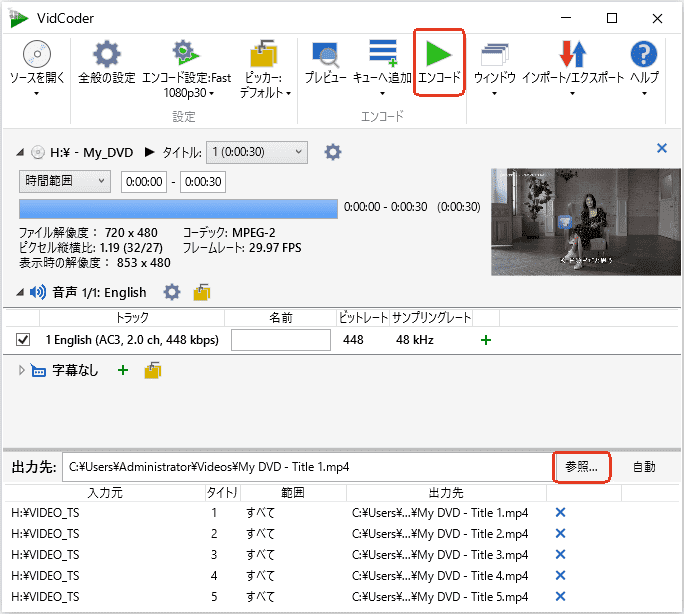Viewport: 684px width, 614px height.
Task: Click green plus to add audio track
Action: 486,340
